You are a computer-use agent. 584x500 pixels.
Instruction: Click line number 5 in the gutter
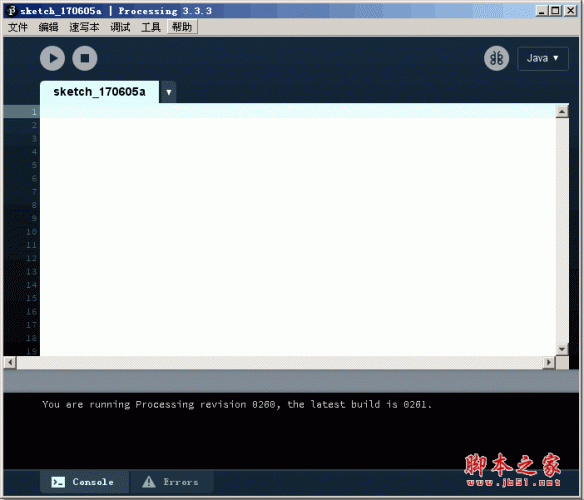click(34, 165)
